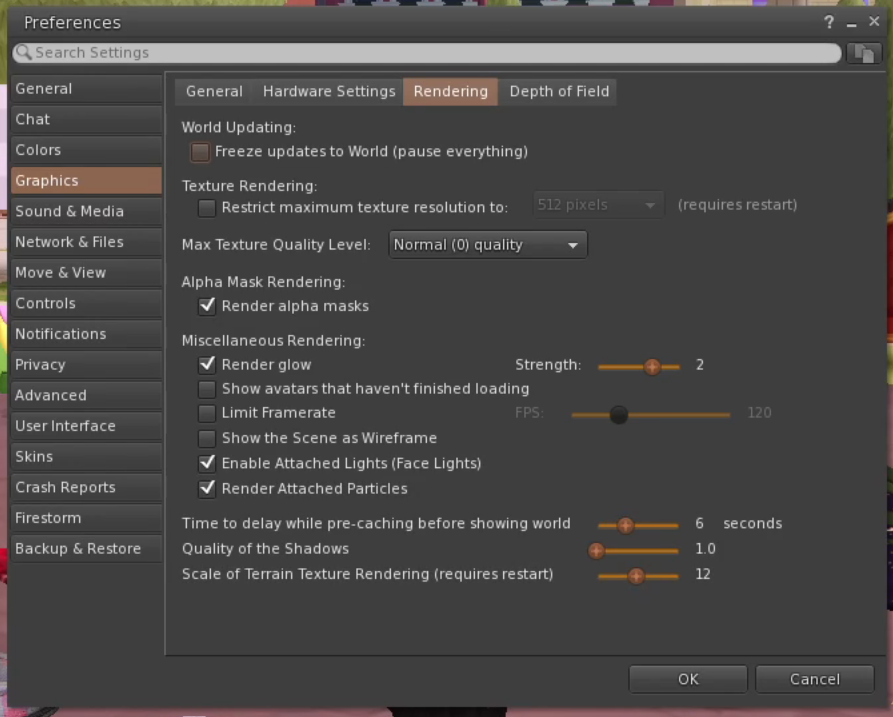Click the Terrain Texture scale slider
Image resolution: width=893 pixels, height=717 pixels.
point(639,576)
